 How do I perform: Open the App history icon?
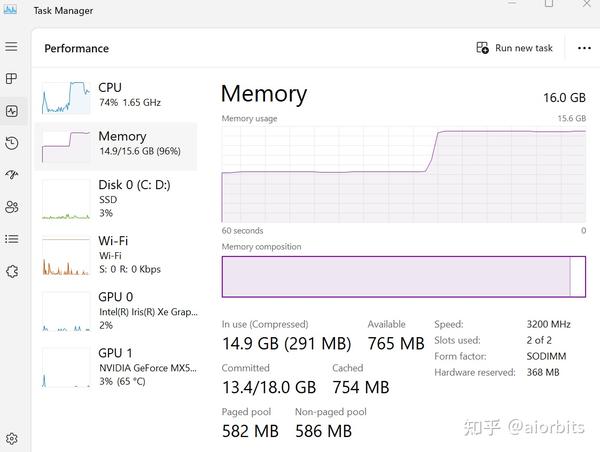point(12,143)
